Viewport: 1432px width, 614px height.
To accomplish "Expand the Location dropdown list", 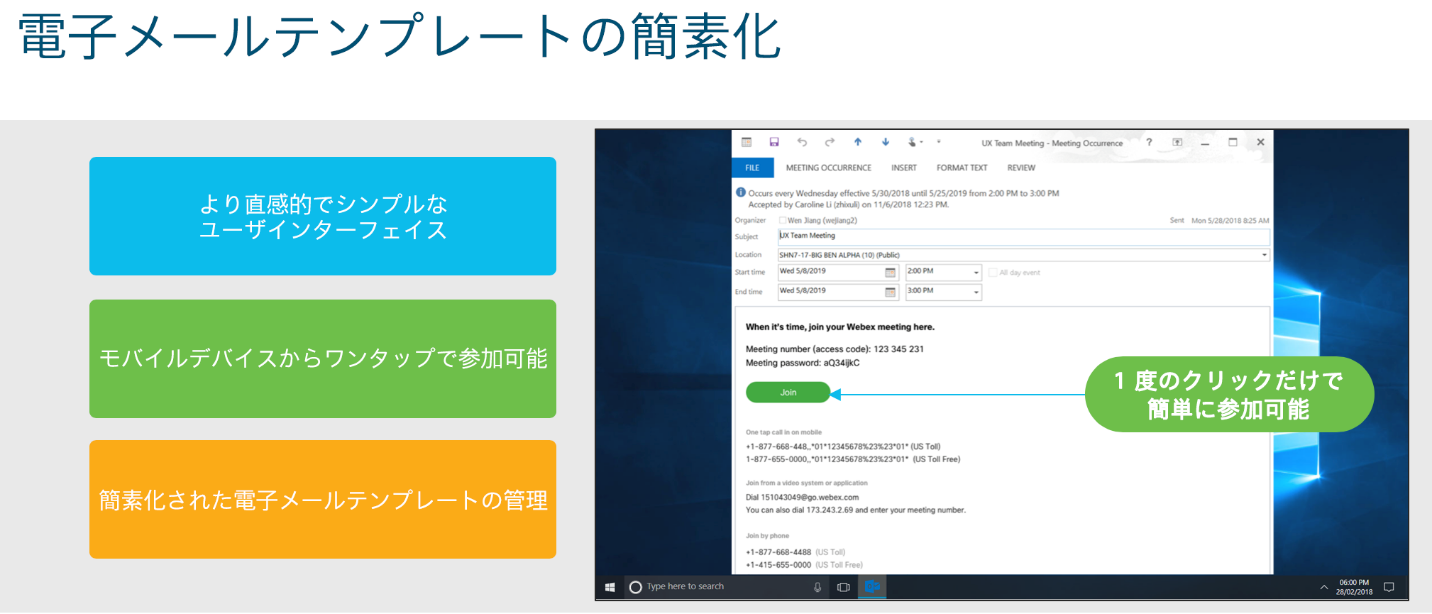I will point(1264,255).
